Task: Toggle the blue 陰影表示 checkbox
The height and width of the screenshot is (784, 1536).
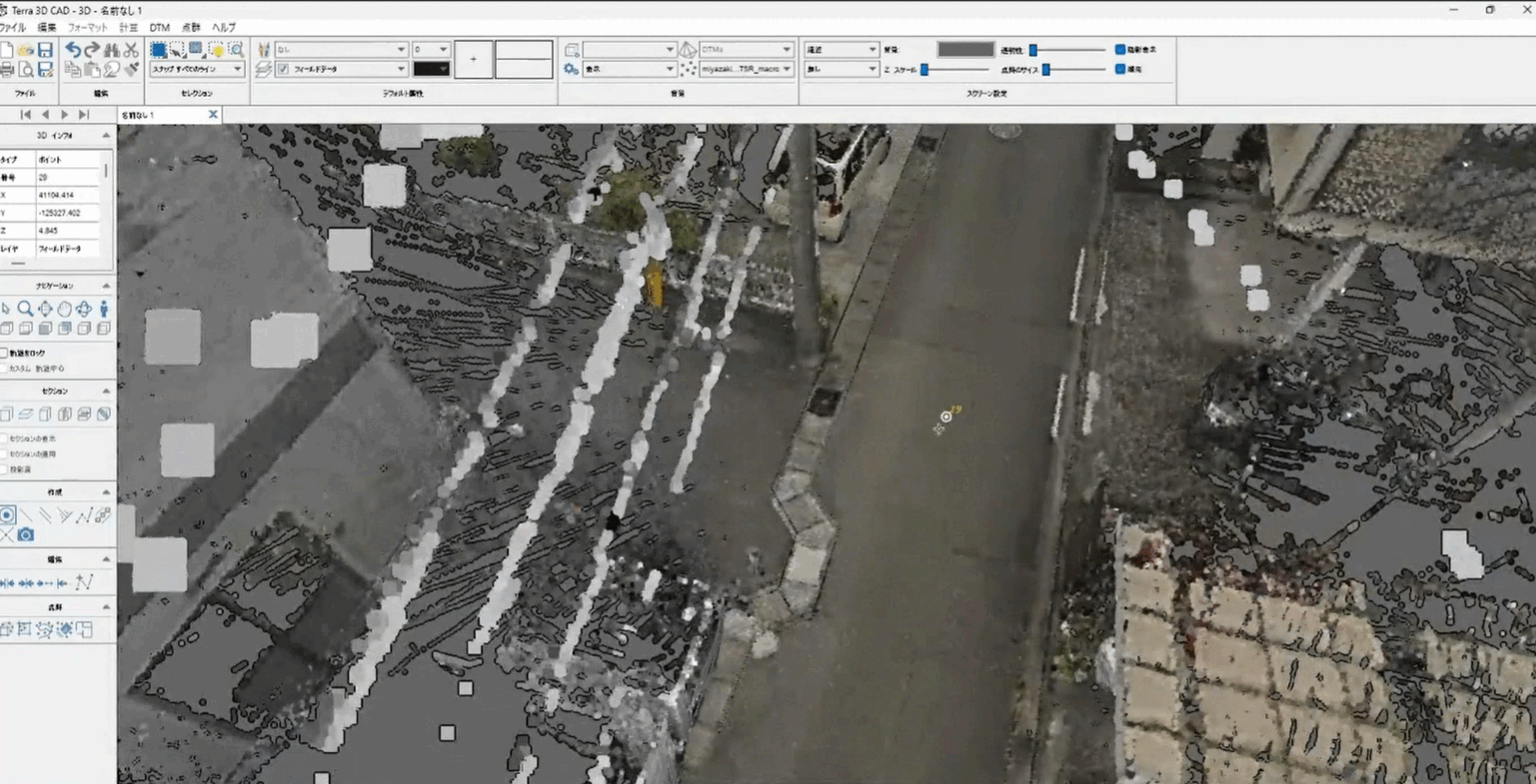Action: [x=1120, y=50]
